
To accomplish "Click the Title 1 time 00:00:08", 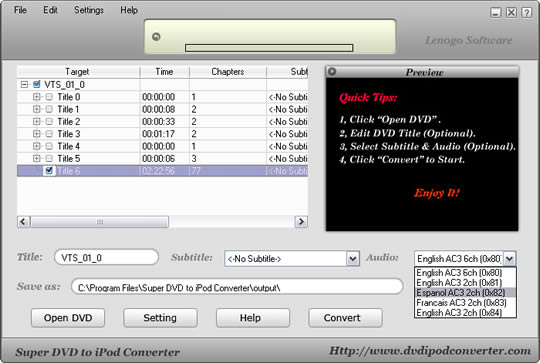I will 158,109.
